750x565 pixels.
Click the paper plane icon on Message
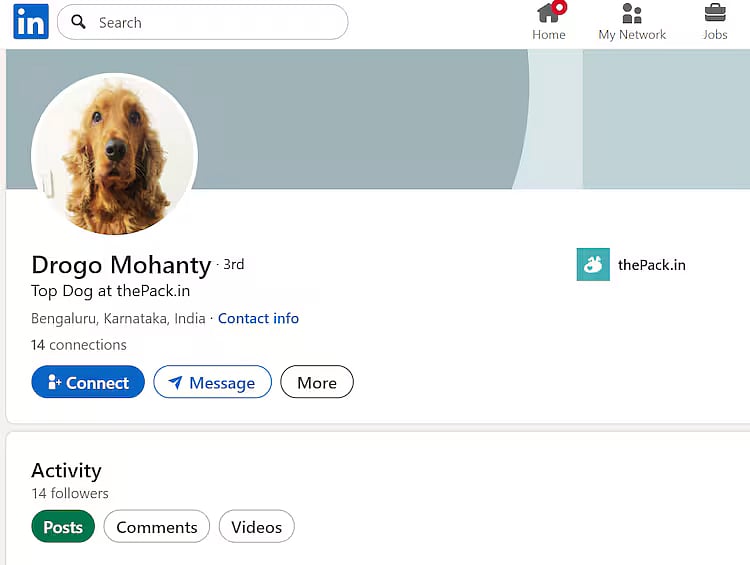pyautogui.click(x=175, y=383)
